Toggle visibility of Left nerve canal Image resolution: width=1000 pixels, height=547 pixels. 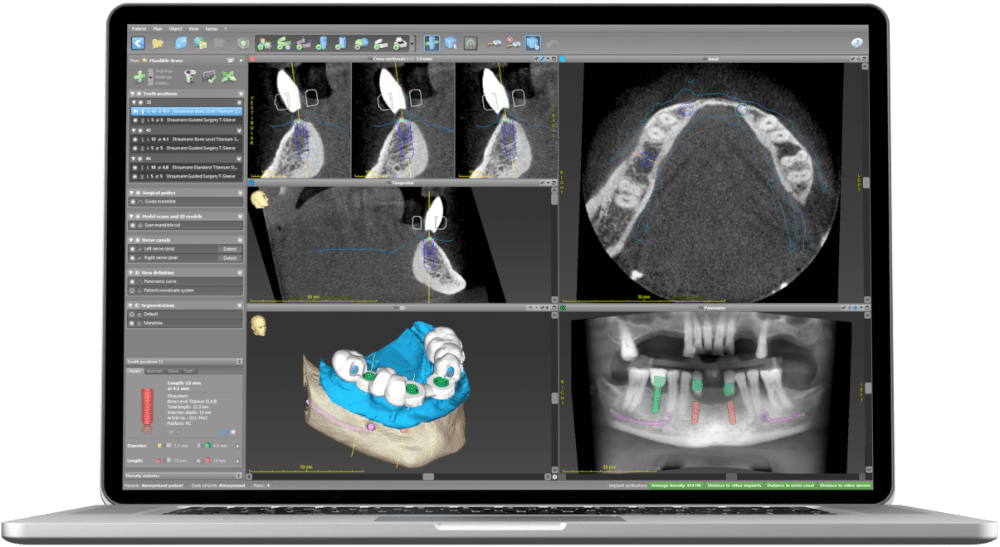tap(134, 248)
